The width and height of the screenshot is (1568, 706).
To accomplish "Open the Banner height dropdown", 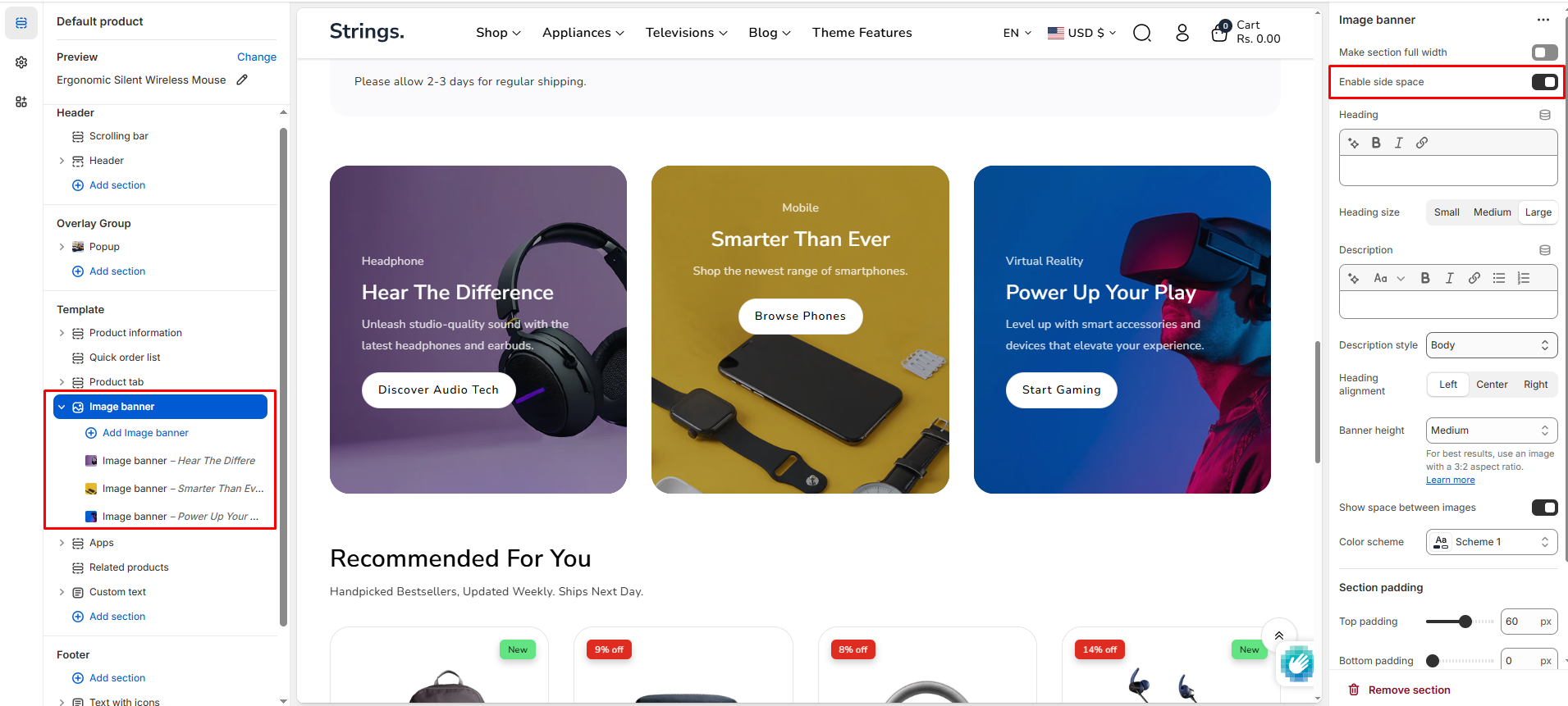I will point(1492,430).
